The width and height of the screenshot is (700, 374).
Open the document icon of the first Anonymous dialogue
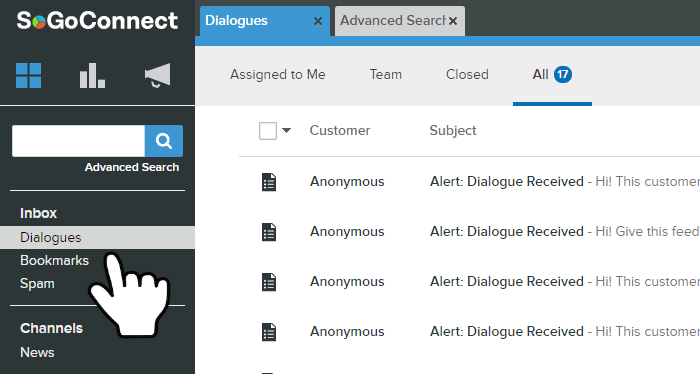(269, 182)
